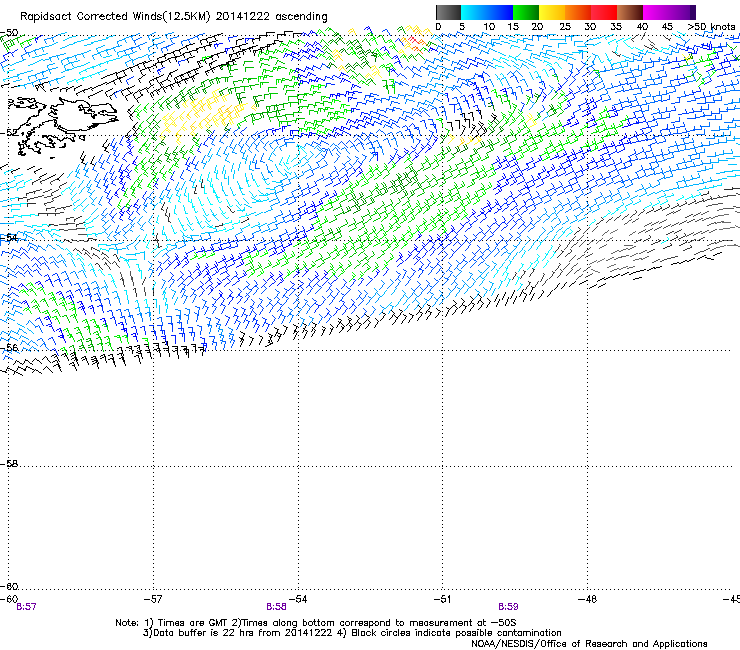The width and height of the screenshot is (740, 650).
Task: Click the orange 25-30 knots legend swatch
Action: pos(577,12)
